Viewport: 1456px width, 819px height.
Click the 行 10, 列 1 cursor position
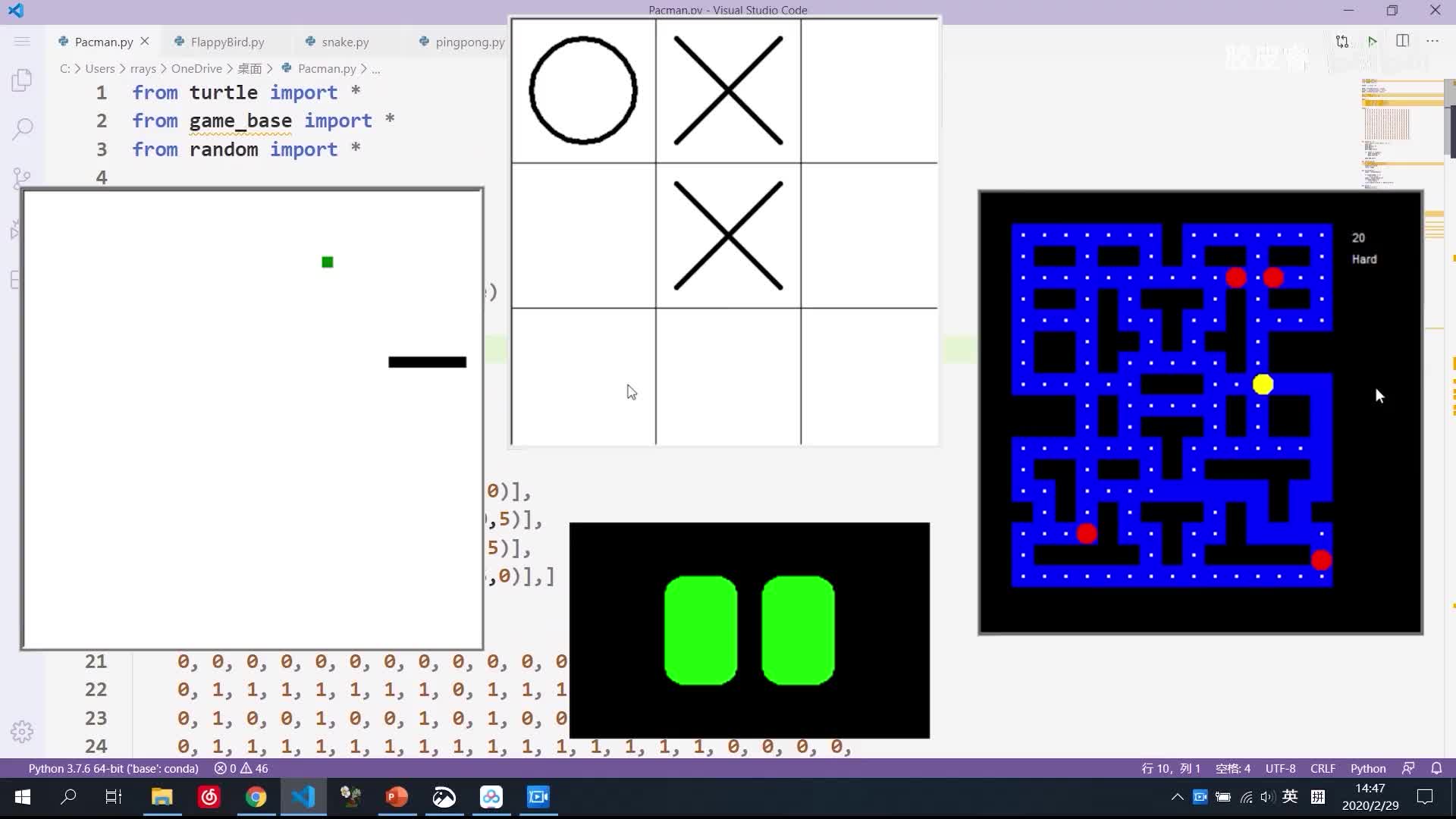(x=1171, y=768)
